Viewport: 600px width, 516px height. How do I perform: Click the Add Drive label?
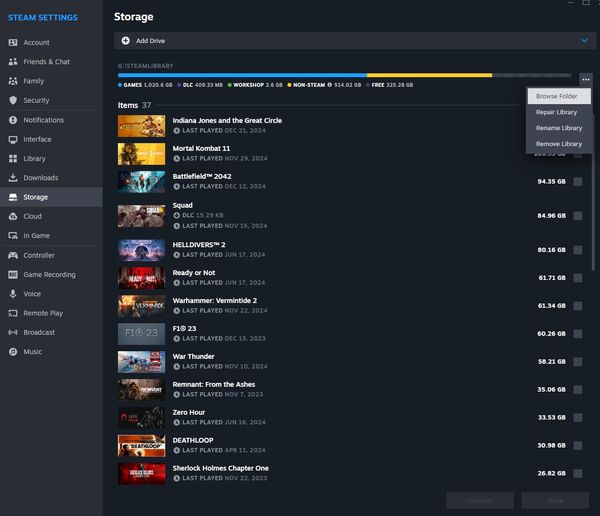(x=150, y=41)
